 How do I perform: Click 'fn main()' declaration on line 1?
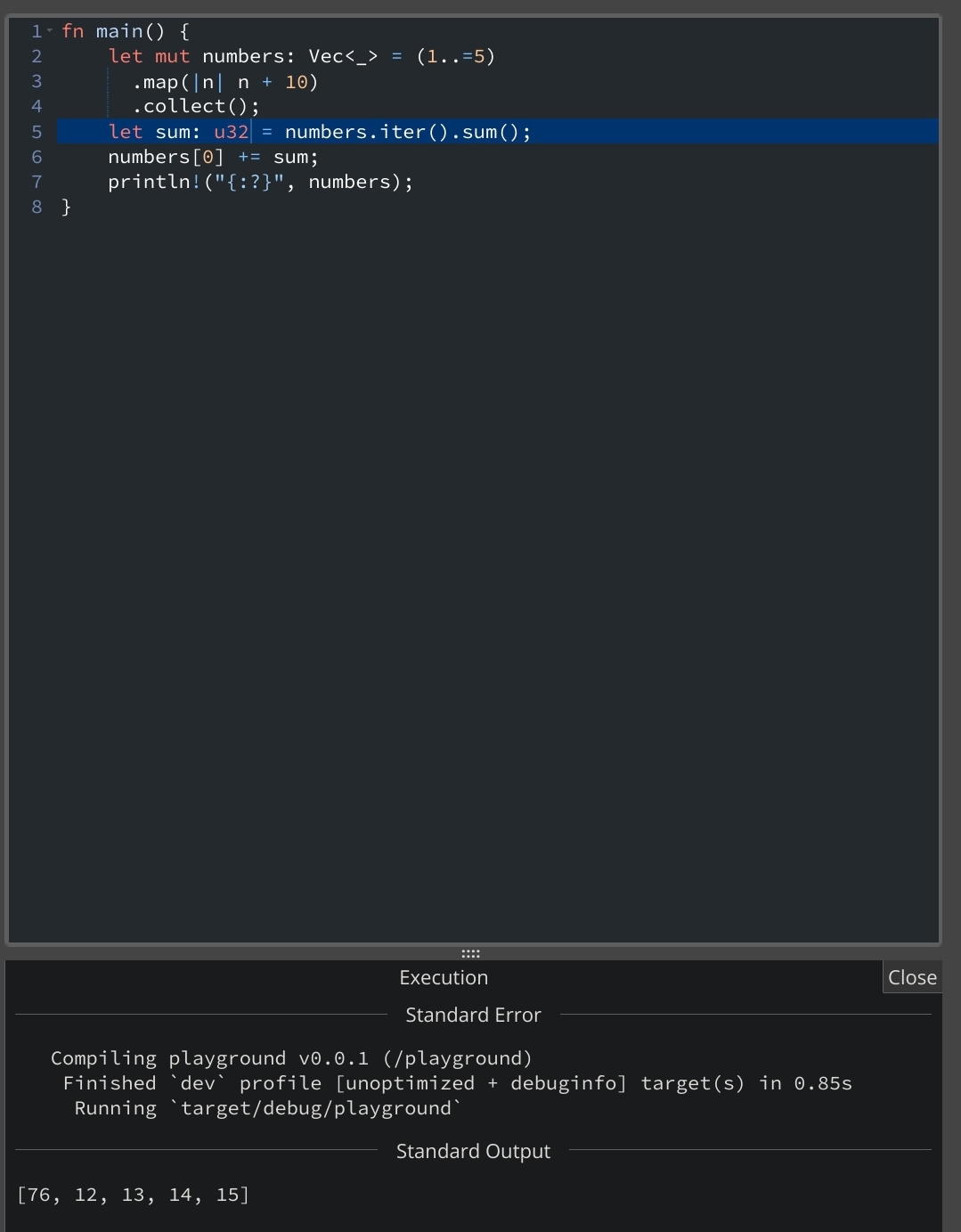[x=113, y=31]
